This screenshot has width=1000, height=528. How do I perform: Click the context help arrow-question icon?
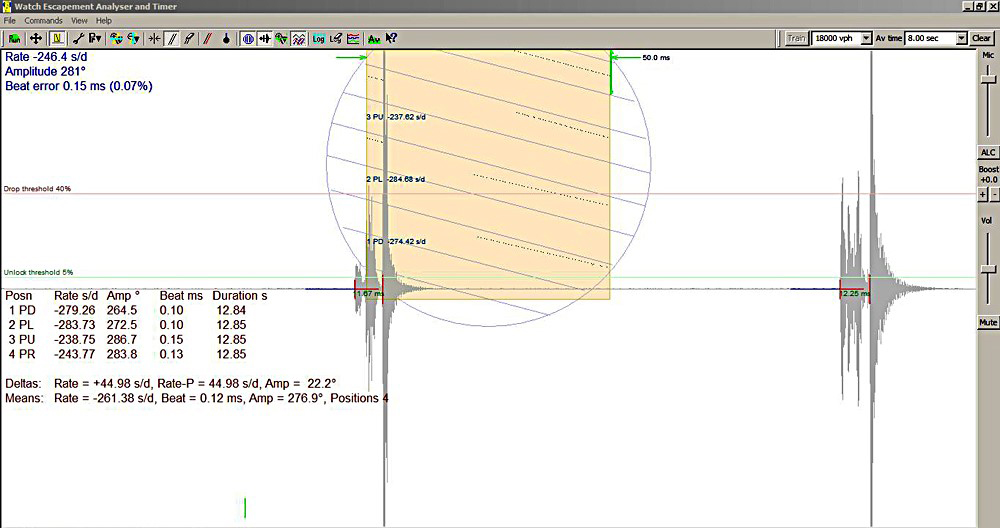392,39
